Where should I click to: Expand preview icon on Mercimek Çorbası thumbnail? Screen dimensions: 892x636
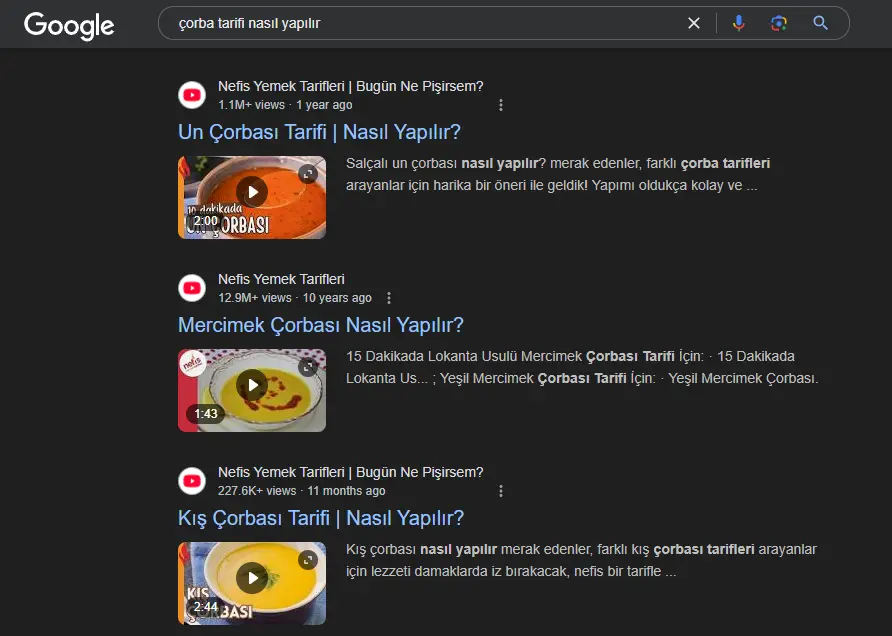point(308,367)
